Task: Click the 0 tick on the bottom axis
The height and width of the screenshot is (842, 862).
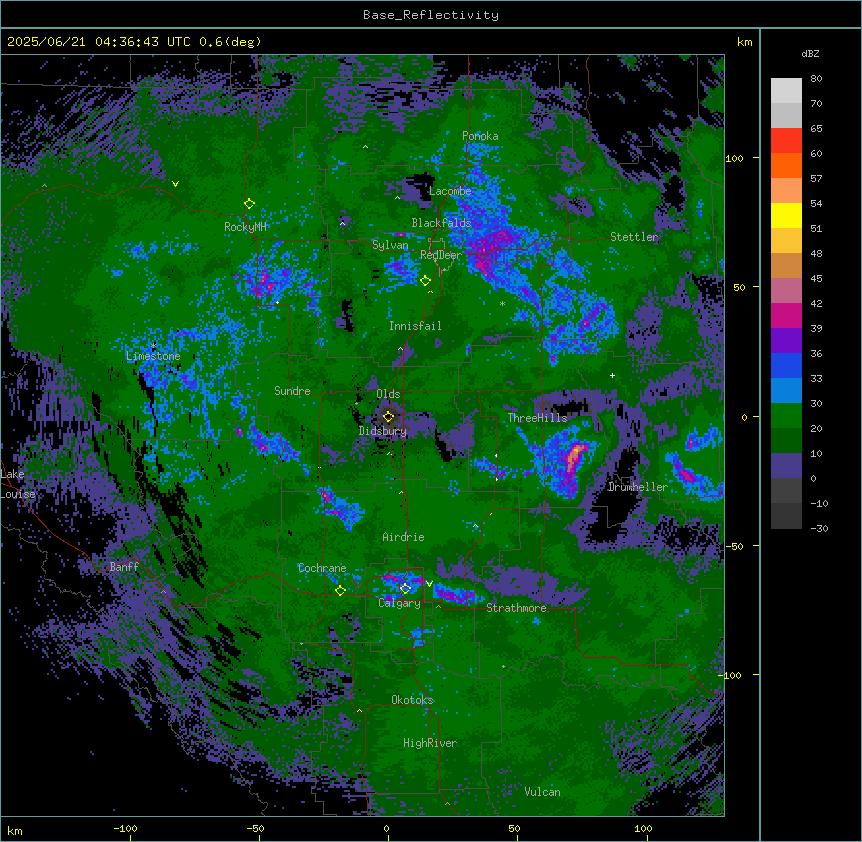Action: [386, 828]
